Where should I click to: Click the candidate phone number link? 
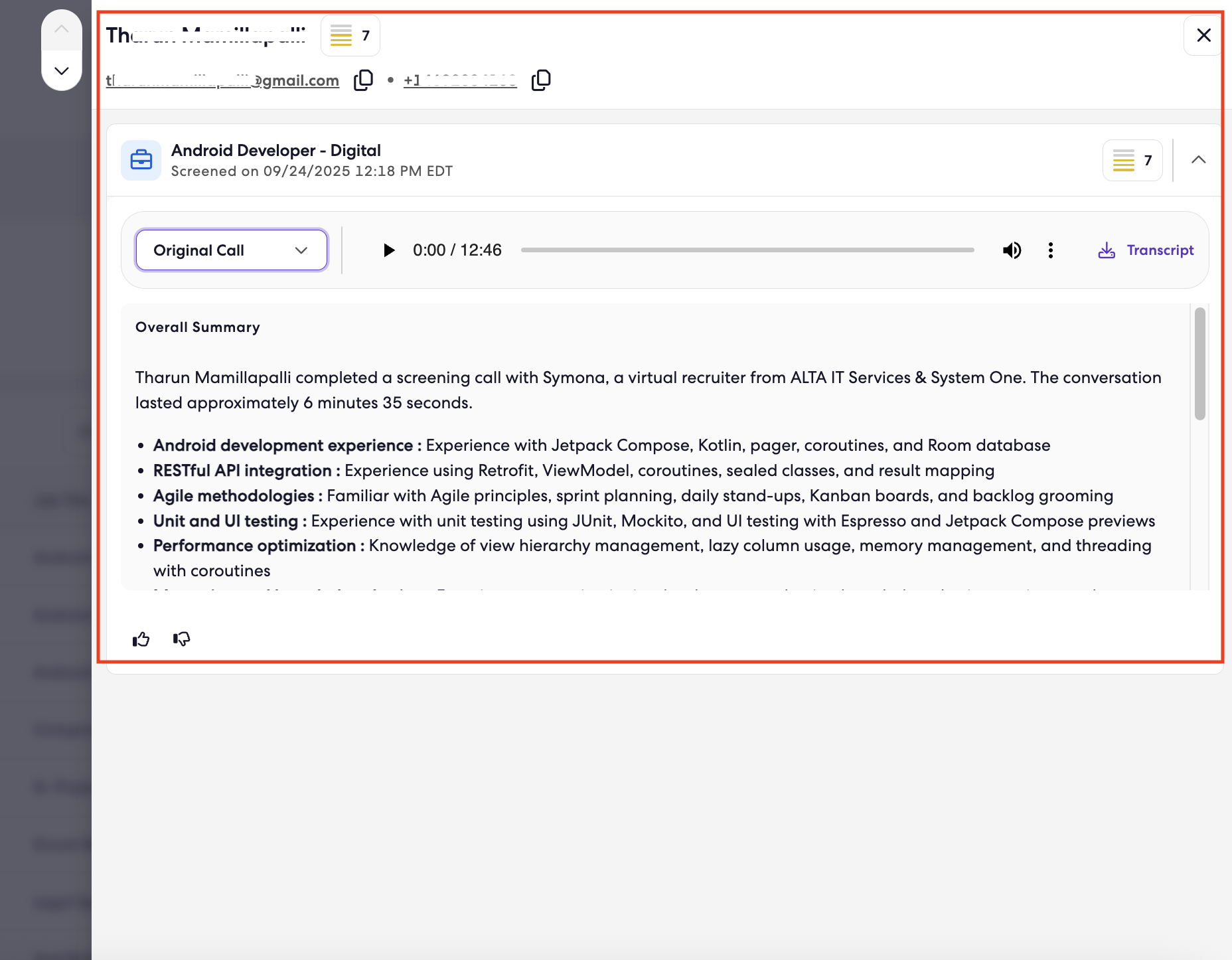click(x=460, y=80)
